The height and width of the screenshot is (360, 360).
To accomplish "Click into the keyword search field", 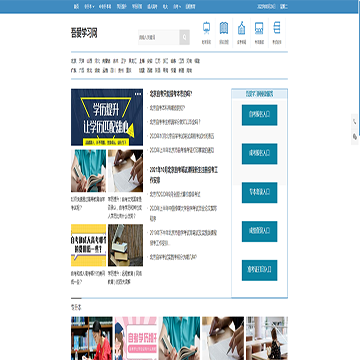I will [x=159, y=37].
